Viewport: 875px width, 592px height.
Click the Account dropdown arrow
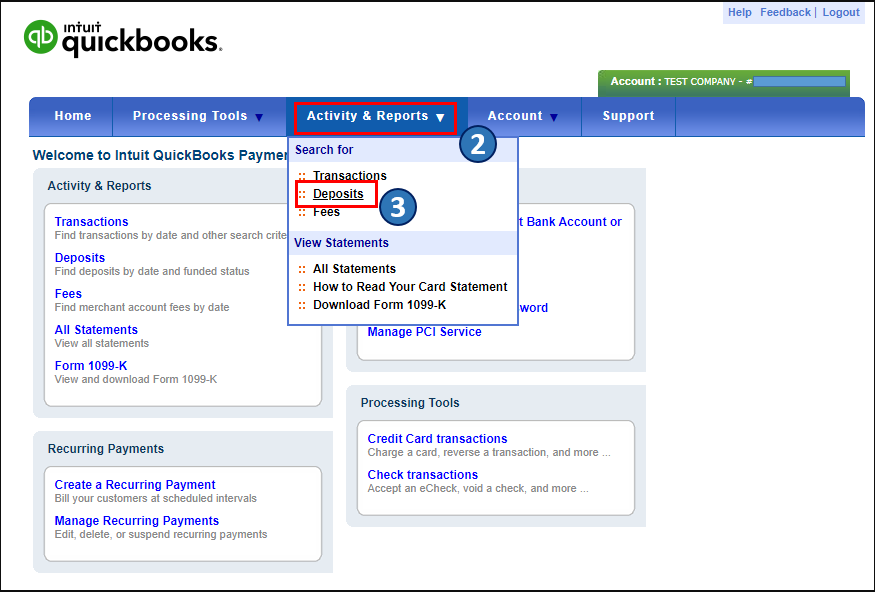pyautogui.click(x=554, y=117)
